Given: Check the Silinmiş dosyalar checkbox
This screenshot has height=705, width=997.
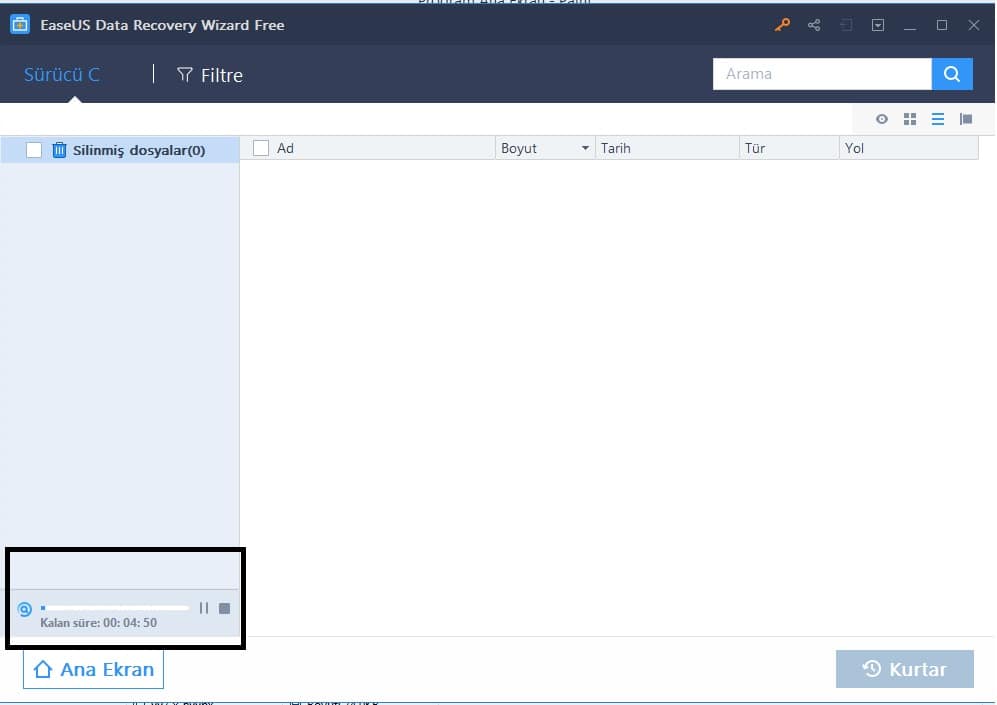Looking at the screenshot, I should (34, 150).
